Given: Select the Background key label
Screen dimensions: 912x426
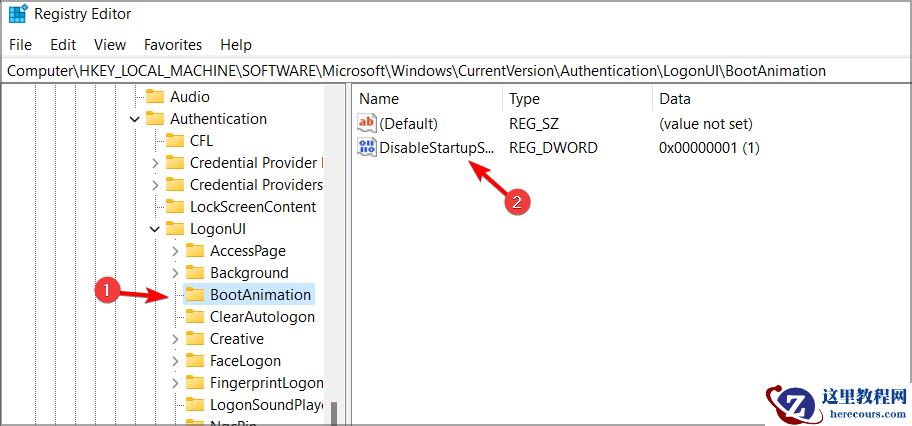Looking at the screenshot, I should 249,273.
